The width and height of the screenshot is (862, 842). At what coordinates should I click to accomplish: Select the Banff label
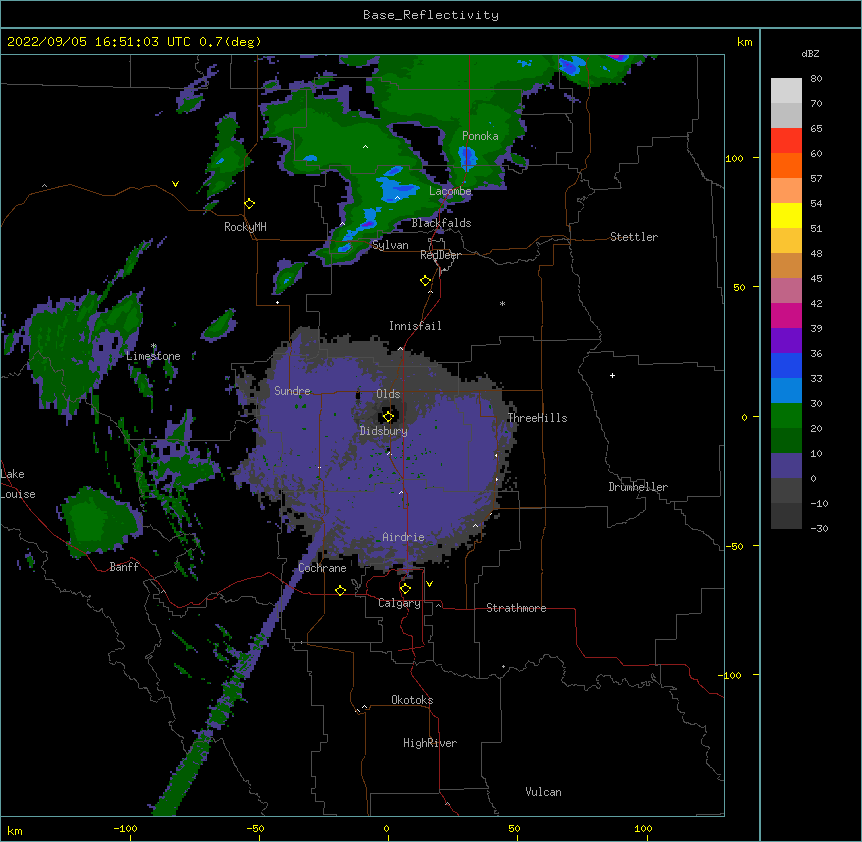(124, 567)
